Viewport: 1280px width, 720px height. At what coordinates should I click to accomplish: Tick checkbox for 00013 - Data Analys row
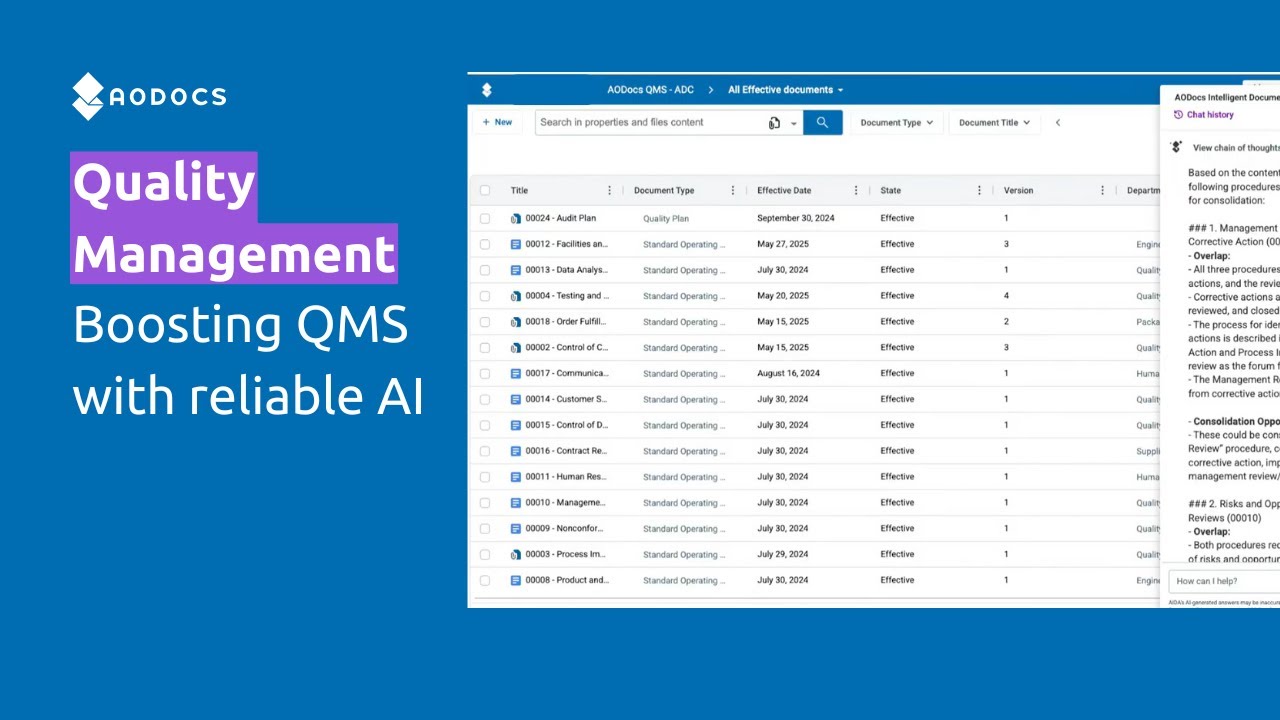[485, 270]
